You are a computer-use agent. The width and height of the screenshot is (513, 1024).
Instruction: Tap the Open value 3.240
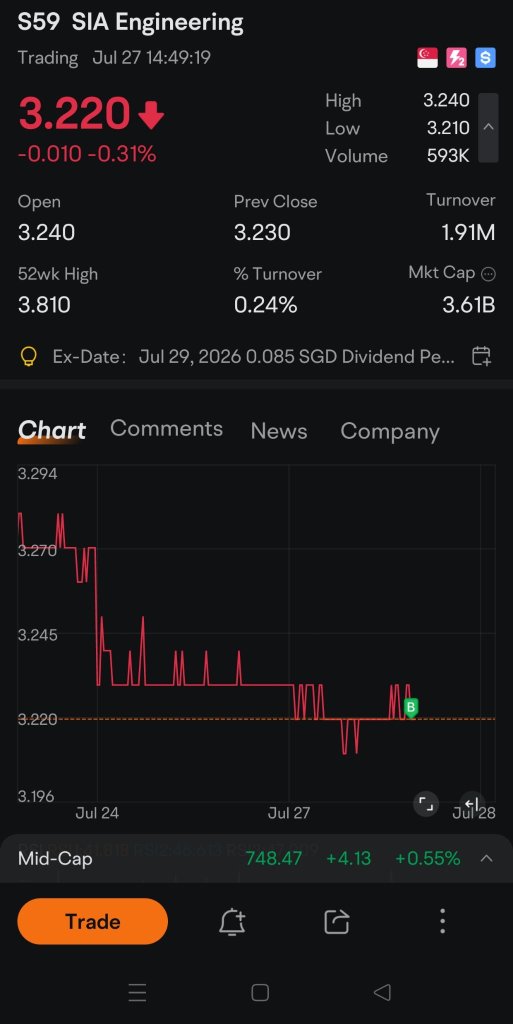click(46, 232)
